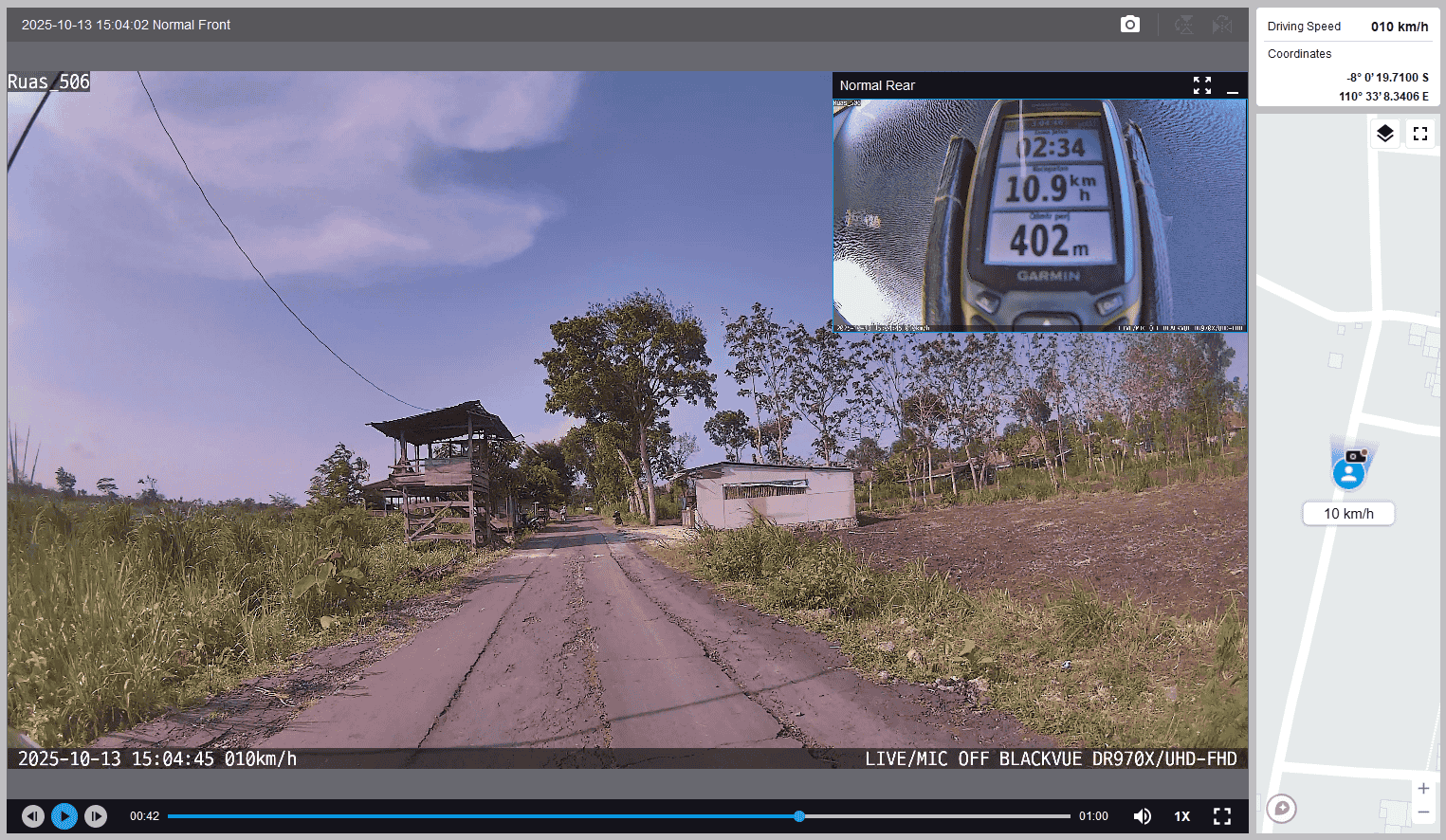Click the video seek bar handle

pos(799,816)
